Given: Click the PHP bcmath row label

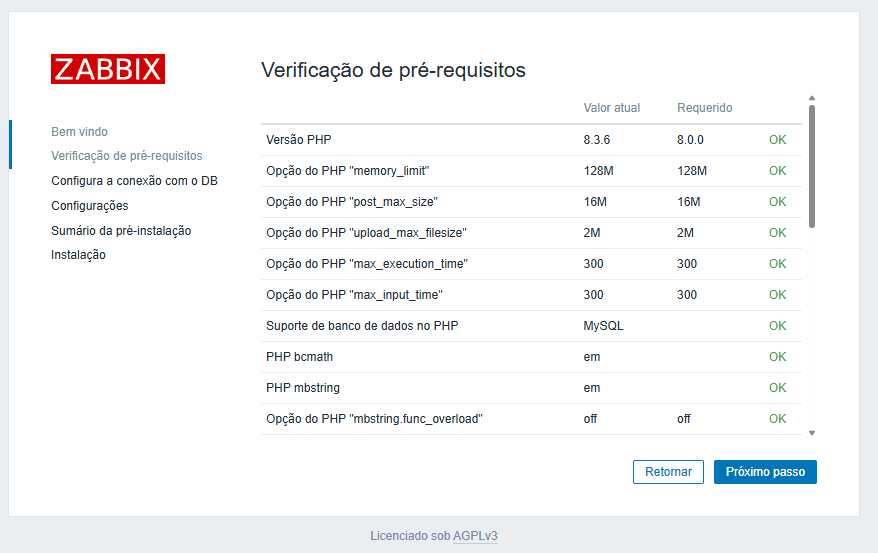Looking at the screenshot, I should point(300,357).
